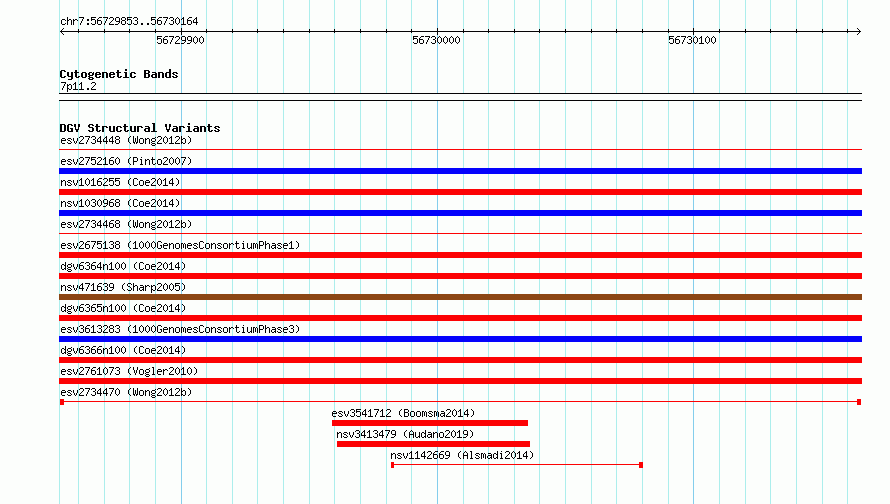Click the nsv3413479 (Audano2019) label

(x=405, y=434)
